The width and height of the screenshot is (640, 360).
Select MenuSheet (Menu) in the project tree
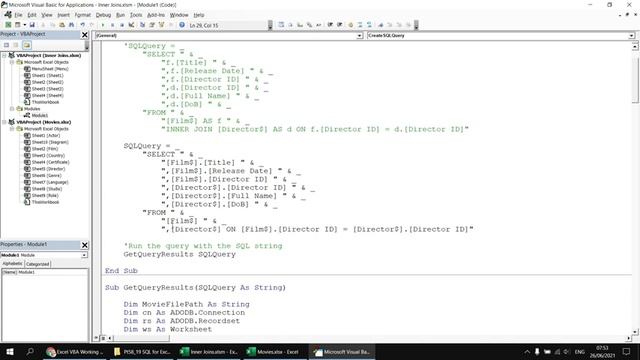[x=50, y=69]
